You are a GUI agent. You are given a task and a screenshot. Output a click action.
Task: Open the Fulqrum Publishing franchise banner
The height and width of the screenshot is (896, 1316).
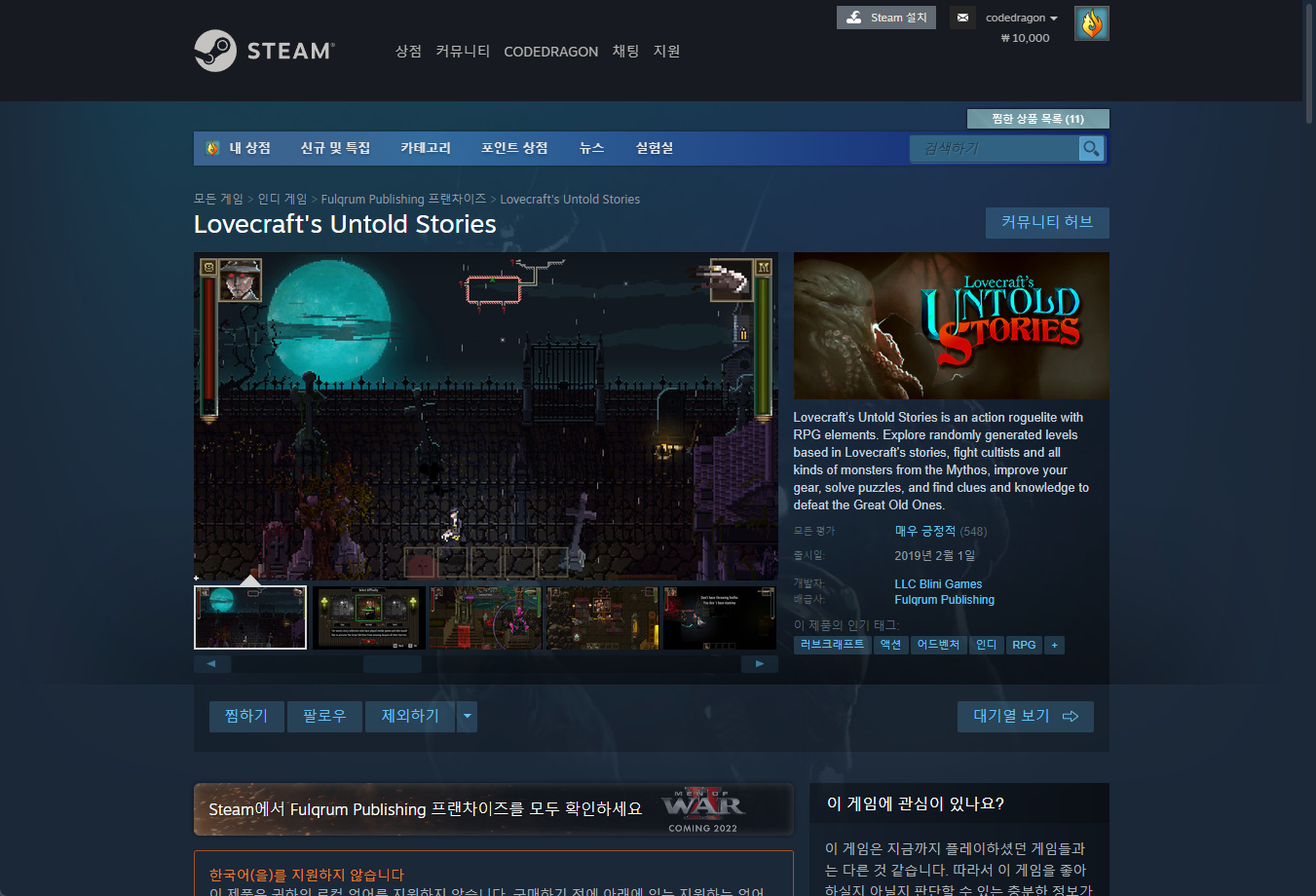click(x=493, y=809)
